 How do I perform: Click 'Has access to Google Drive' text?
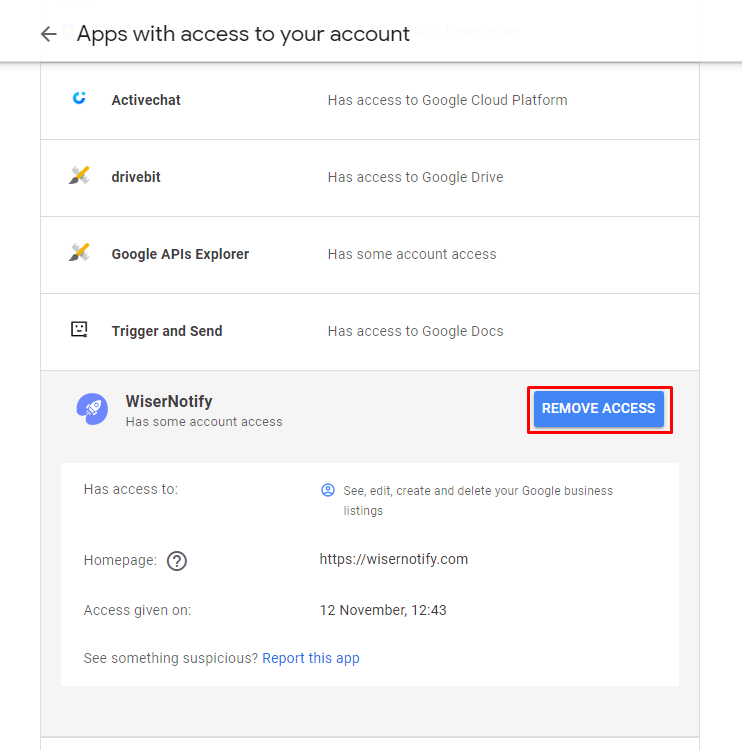click(415, 177)
